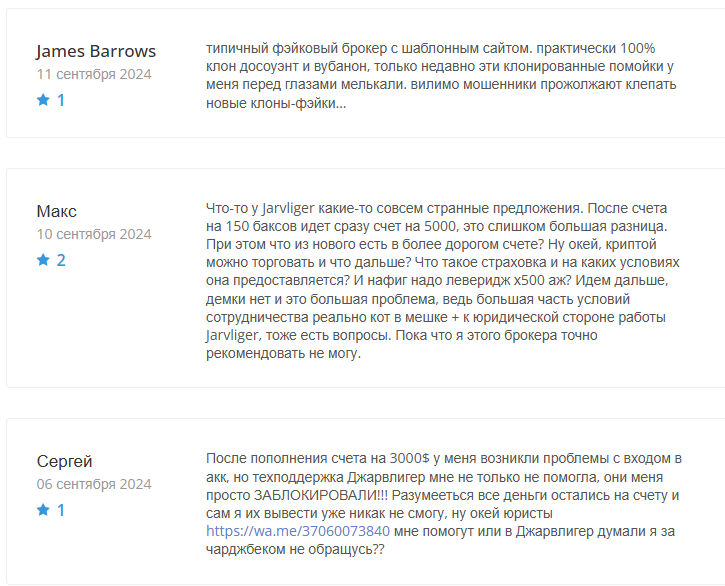Click rating number 2 for Макс
Image resolution: width=725 pixels, height=586 pixels.
coord(61,260)
